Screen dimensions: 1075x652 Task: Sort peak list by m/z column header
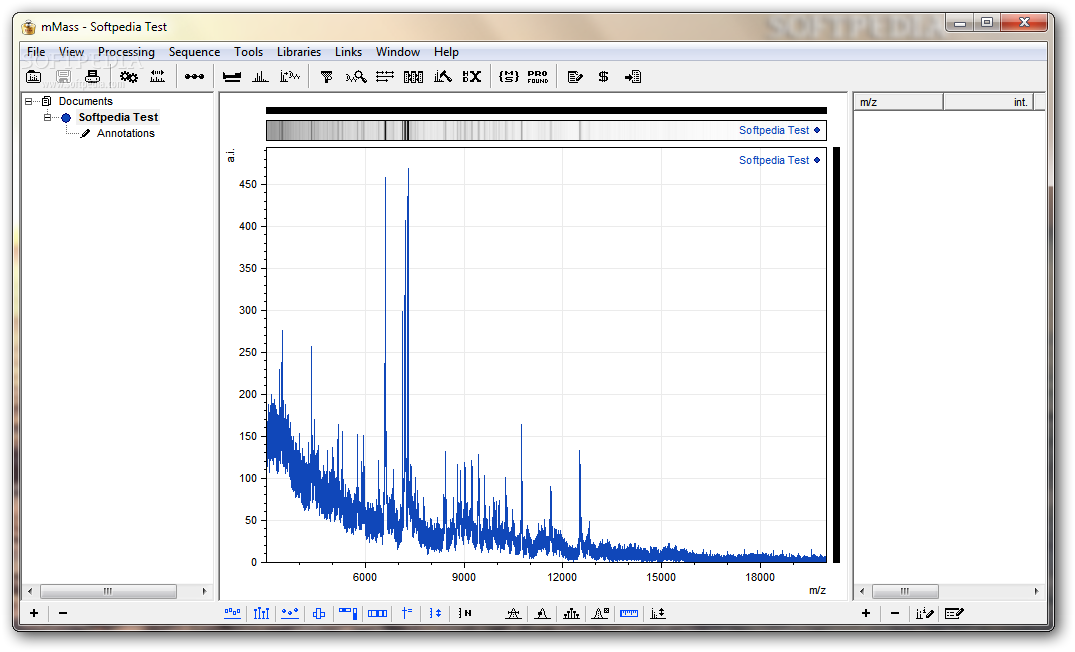click(899, 102)
